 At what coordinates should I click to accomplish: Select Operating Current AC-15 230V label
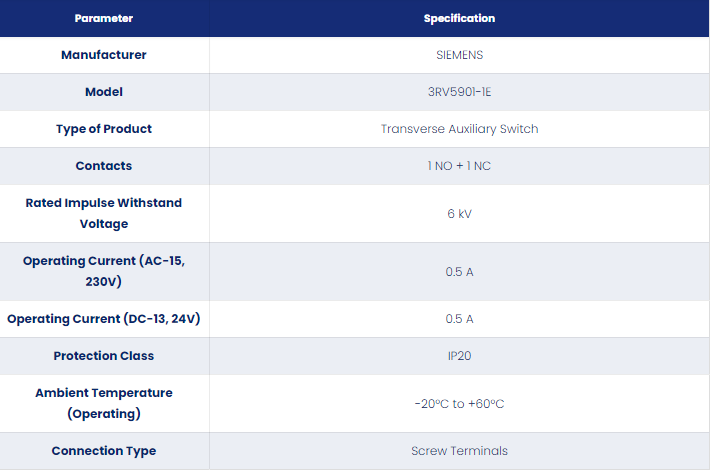pos(104,271)
